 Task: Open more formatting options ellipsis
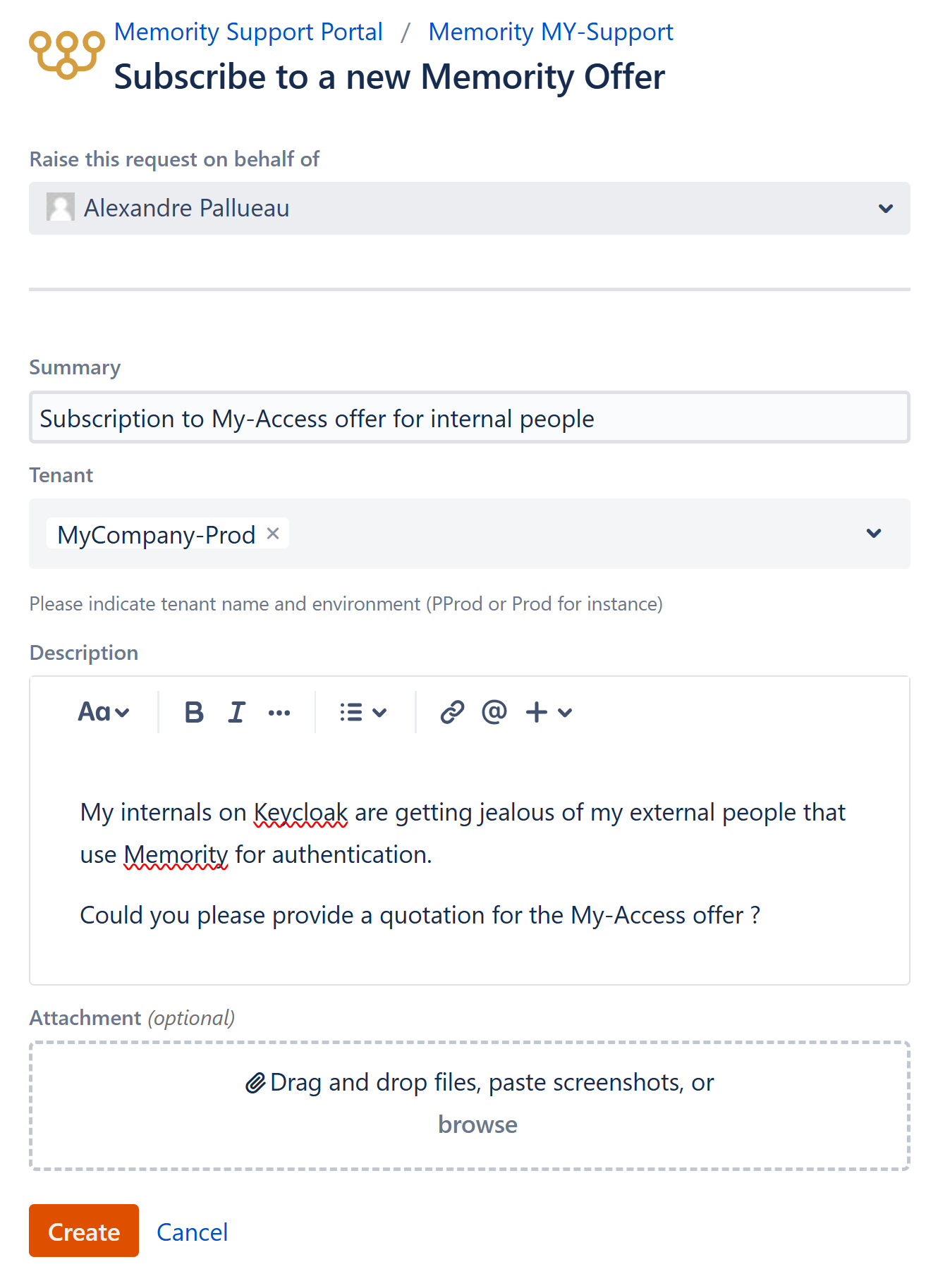click(279, 713)
